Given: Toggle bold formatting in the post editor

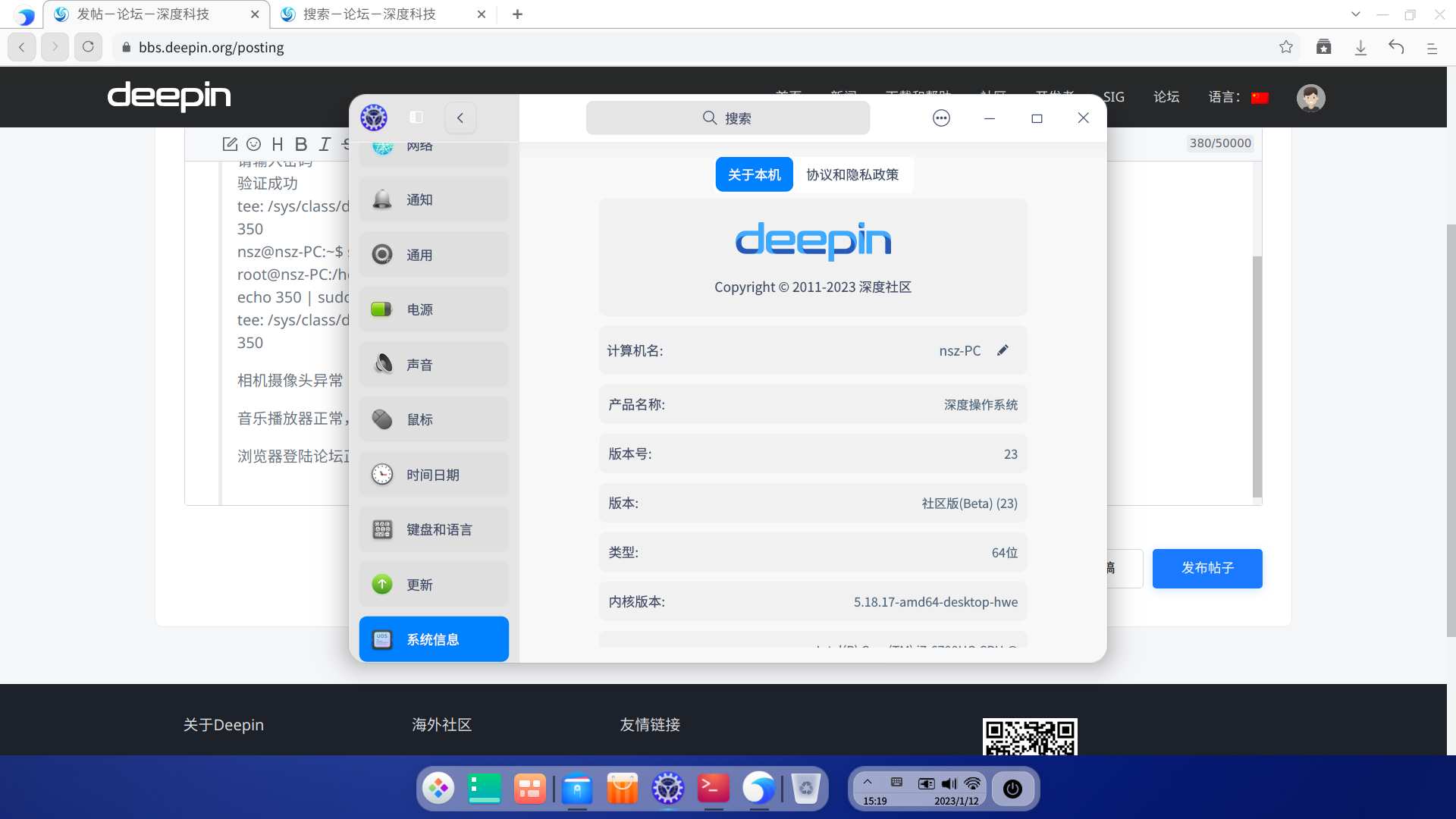Looking at the screenshot, I should pos(301,144).
